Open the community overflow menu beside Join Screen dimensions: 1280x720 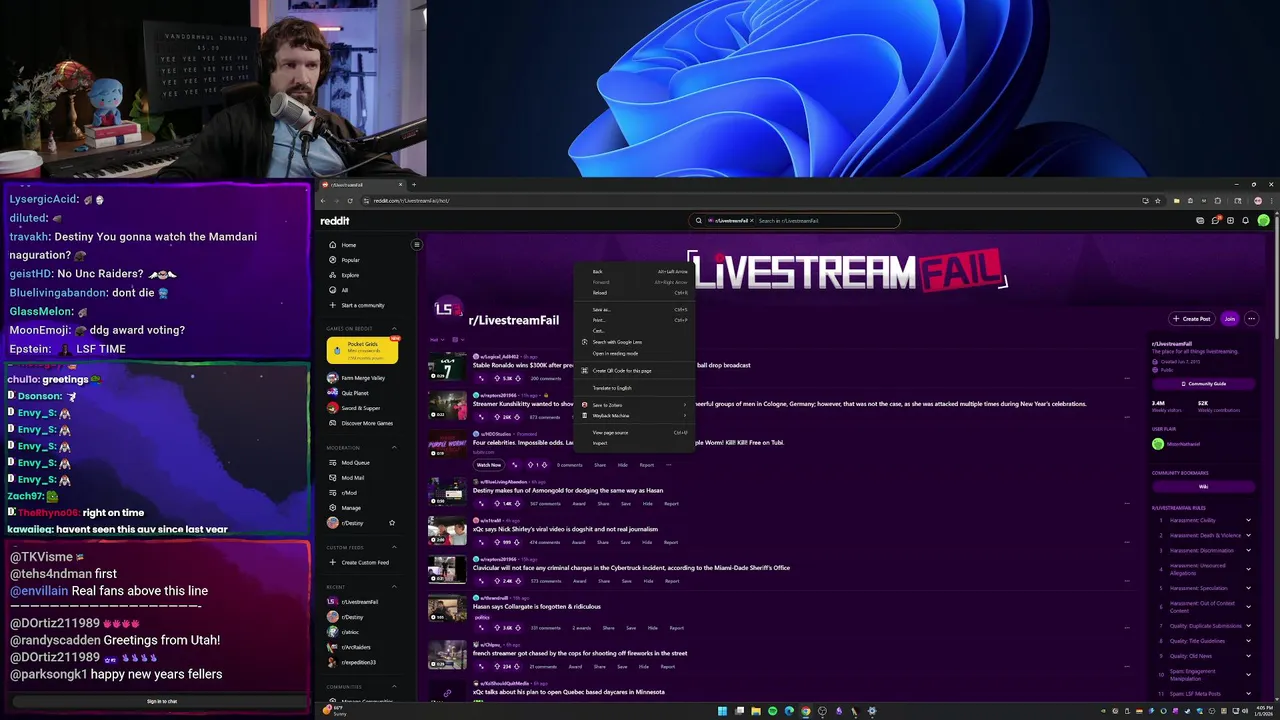(x=1251, y=319)
